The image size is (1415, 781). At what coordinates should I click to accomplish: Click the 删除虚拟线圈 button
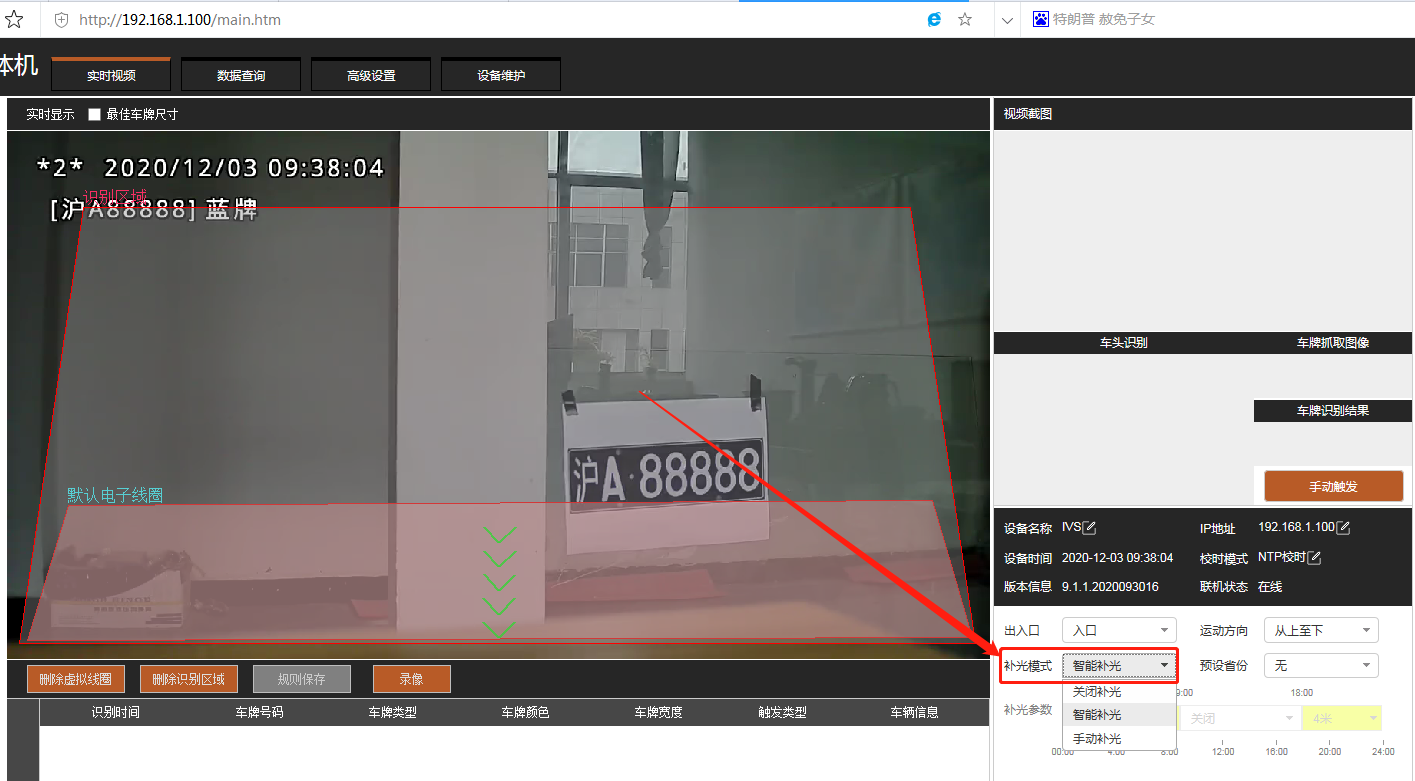[76, 679]
